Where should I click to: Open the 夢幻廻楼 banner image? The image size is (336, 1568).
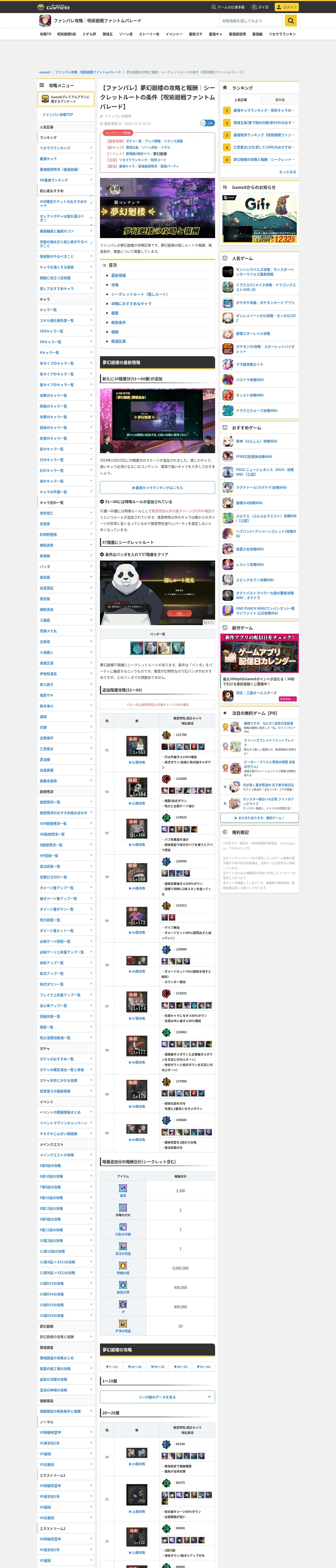tap(157, 208)
